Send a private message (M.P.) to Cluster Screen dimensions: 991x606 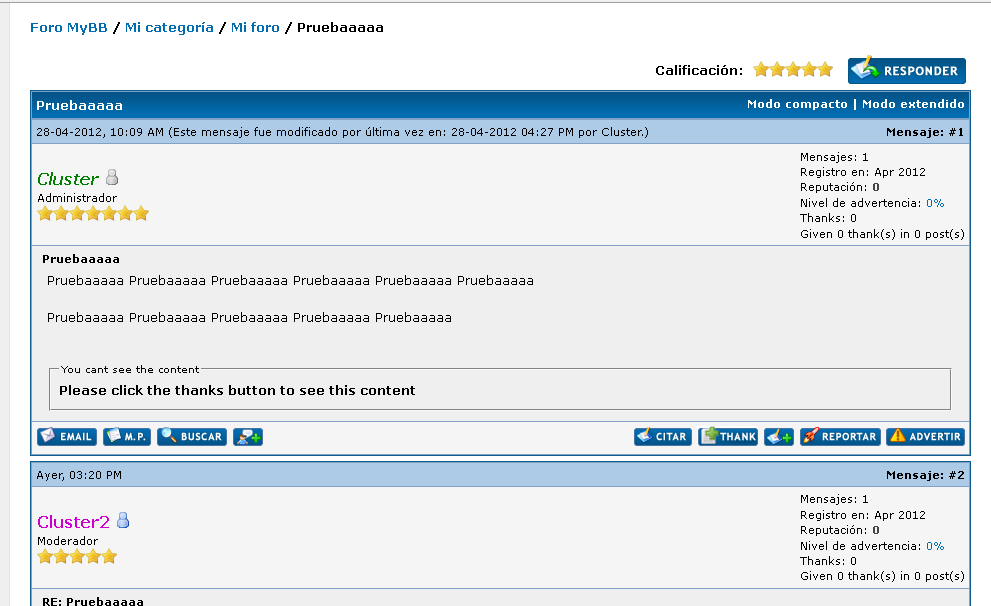[x=127, y=437]
